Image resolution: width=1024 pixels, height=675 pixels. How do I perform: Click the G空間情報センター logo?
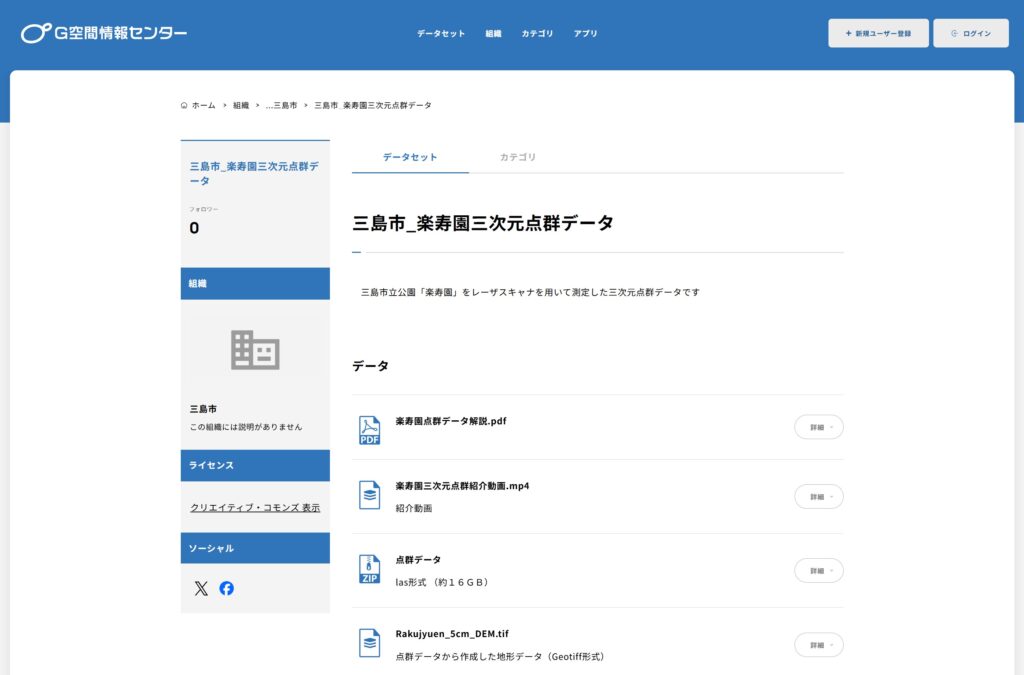click(104, 33)
